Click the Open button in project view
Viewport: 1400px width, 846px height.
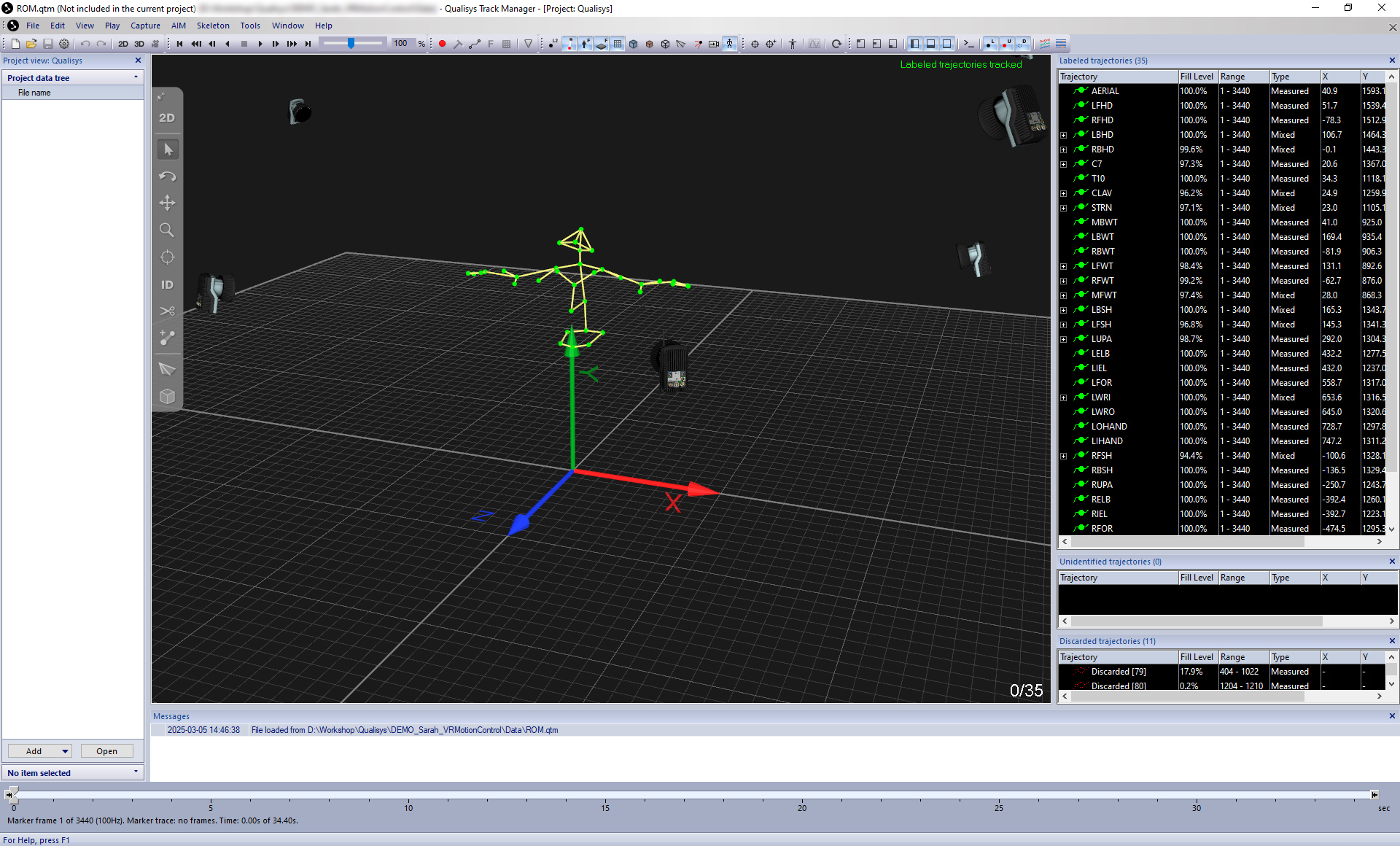[x=106, y=751]
